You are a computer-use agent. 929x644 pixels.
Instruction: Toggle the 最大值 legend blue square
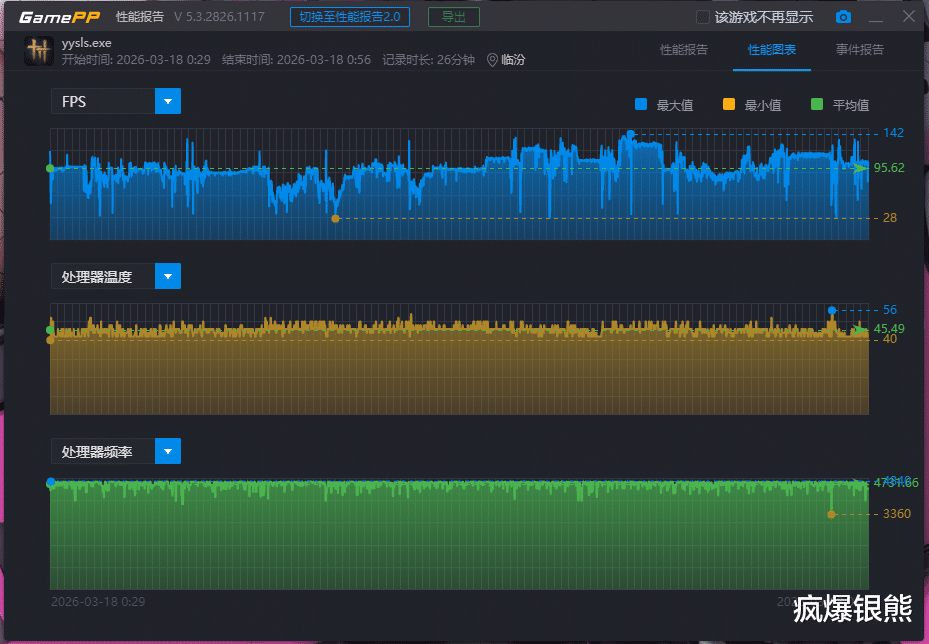(641, 104)
